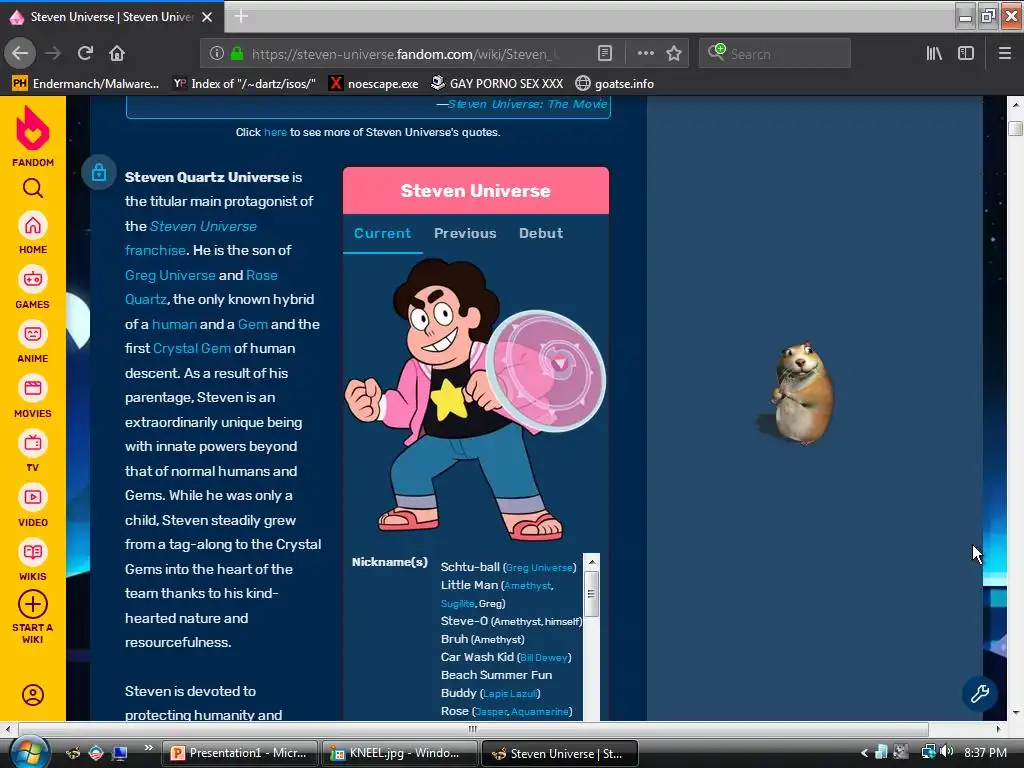The width and height of the screenshot is (1024, 768).
Task: Go back with the browser back arrow
Action: 20,54
